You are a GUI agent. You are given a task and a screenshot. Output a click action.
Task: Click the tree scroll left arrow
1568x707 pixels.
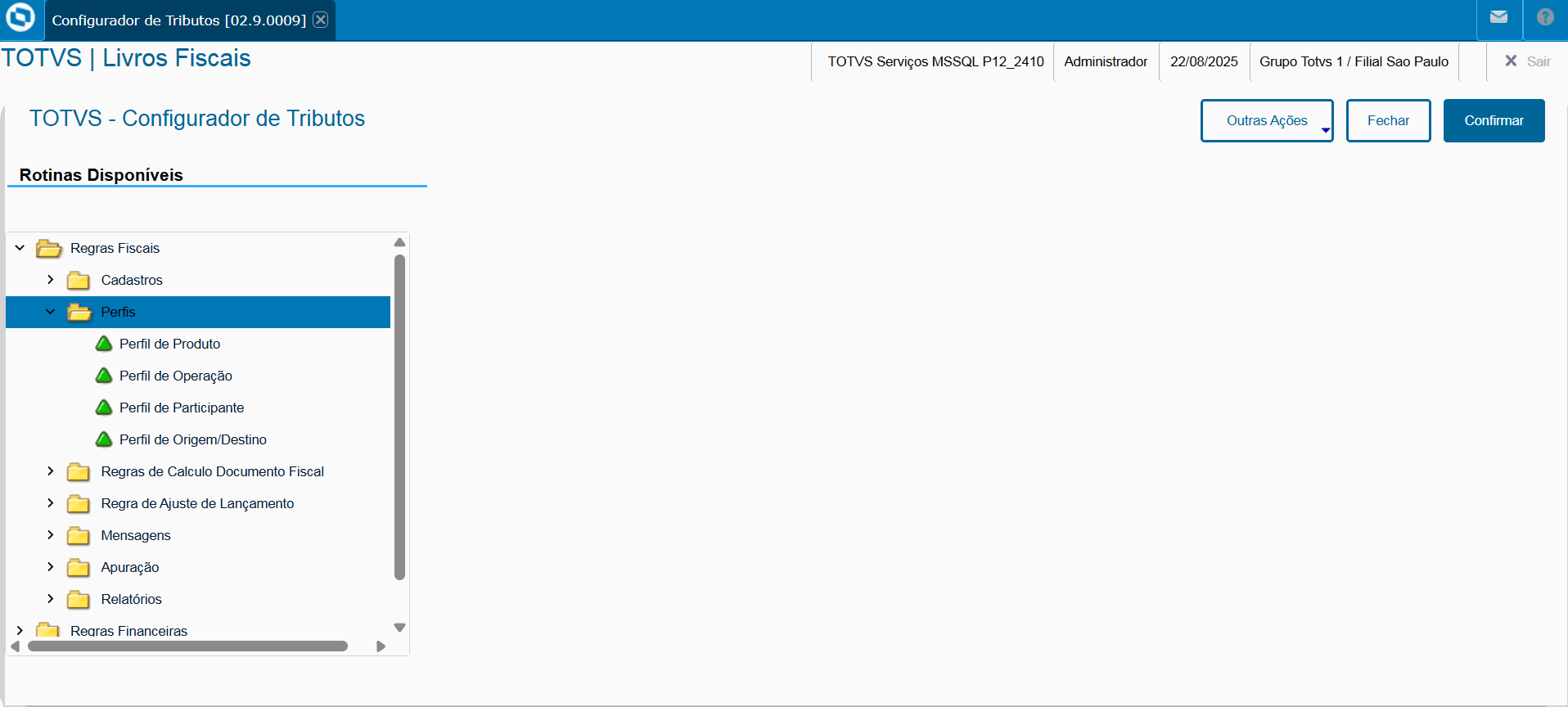pyautogui.click(x=16, y=646)
